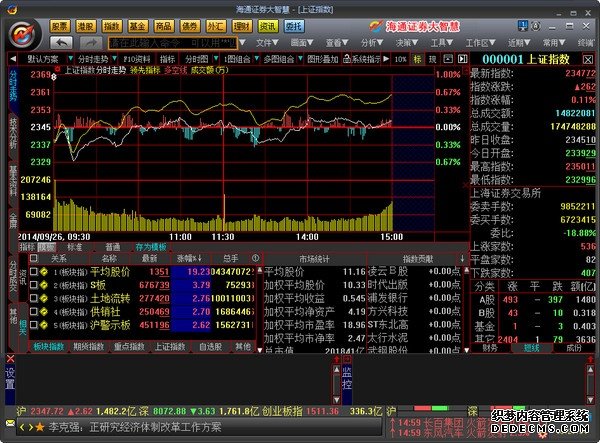Select the 板块指数 tab
This screenshot has height=443, width=600.
tap(49, 347)
